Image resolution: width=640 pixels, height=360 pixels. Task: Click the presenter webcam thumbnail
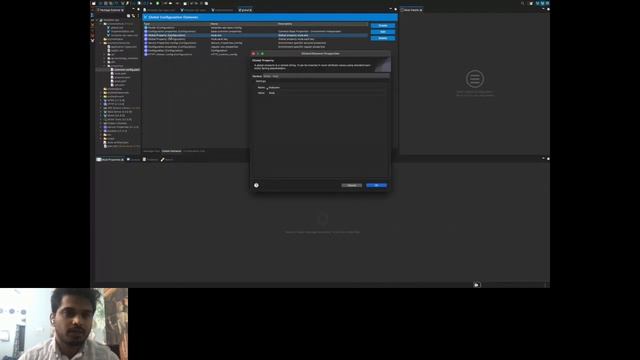pyautogui.click(x=64, y=324)
